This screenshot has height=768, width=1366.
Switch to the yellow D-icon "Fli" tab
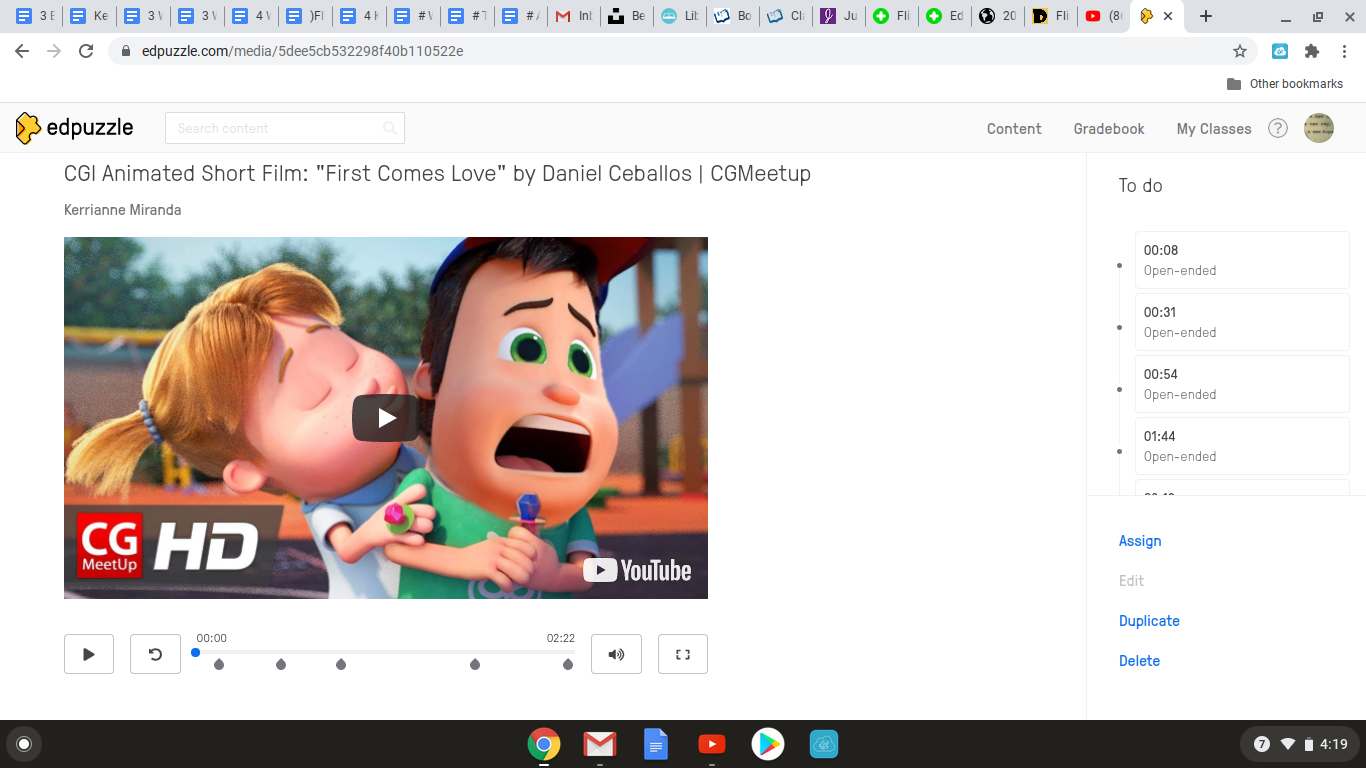1051,16
